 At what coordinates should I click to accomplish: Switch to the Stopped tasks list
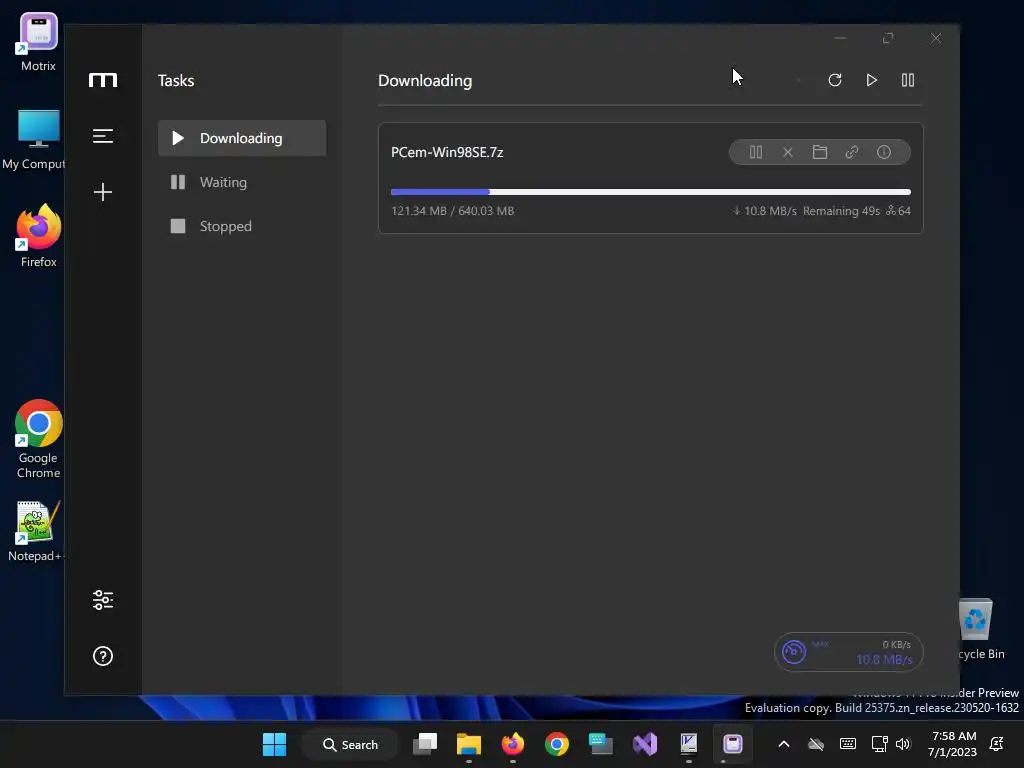tap(242, 226)
